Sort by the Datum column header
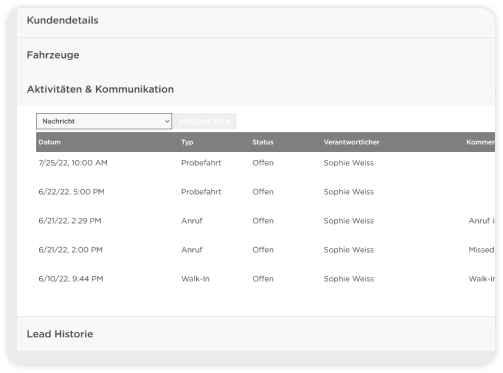This screenshot has height=373, width=503. [50, 142]
